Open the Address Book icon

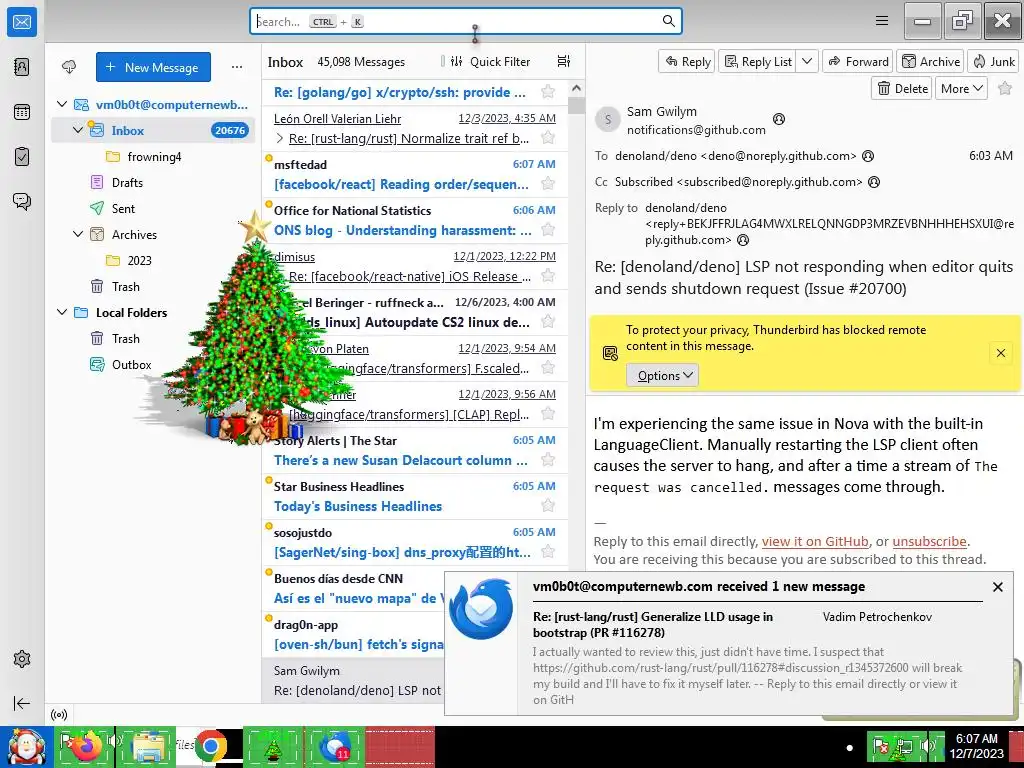pos(22,67)
